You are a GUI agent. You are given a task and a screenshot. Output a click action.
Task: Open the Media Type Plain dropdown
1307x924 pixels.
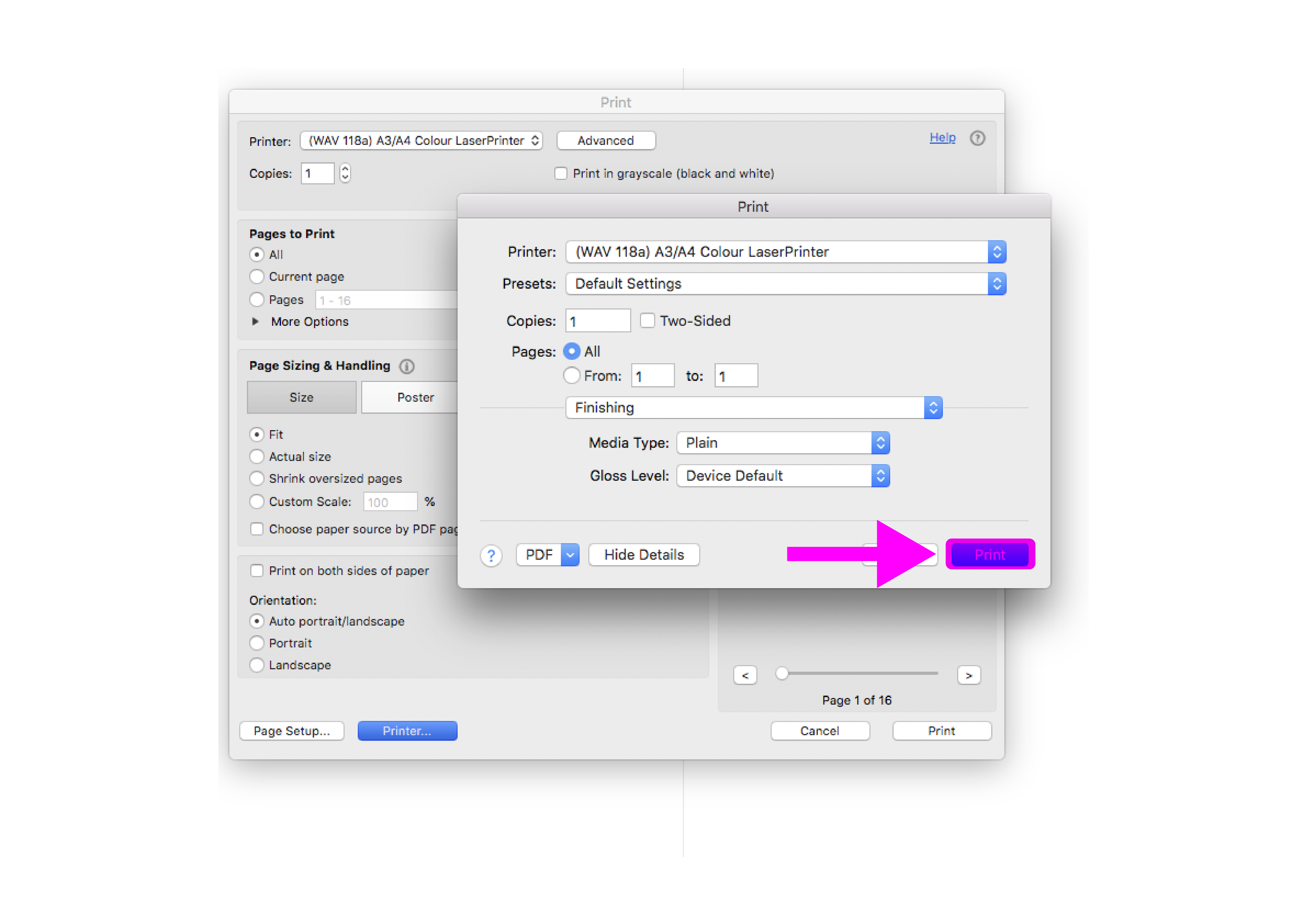[782, 443]
